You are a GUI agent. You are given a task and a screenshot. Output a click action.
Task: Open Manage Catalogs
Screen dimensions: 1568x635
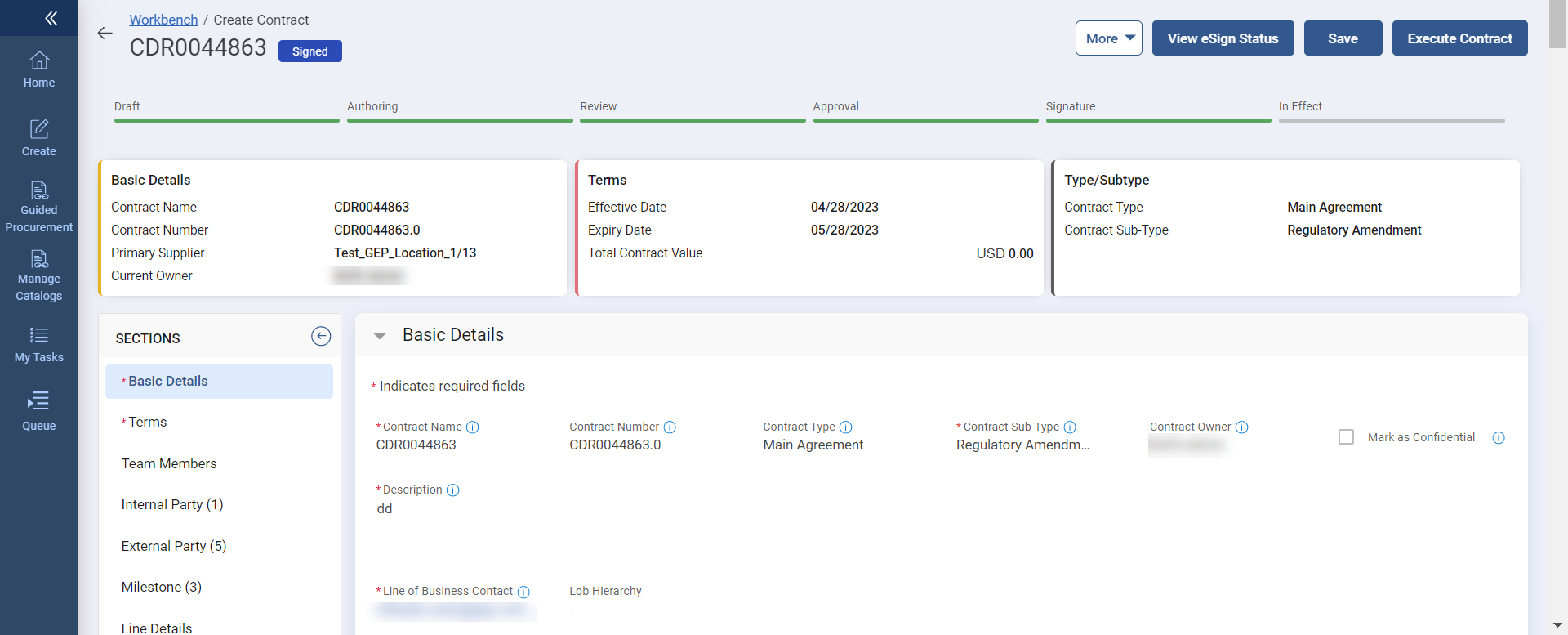pyautogui.click(x=39, y=276)
